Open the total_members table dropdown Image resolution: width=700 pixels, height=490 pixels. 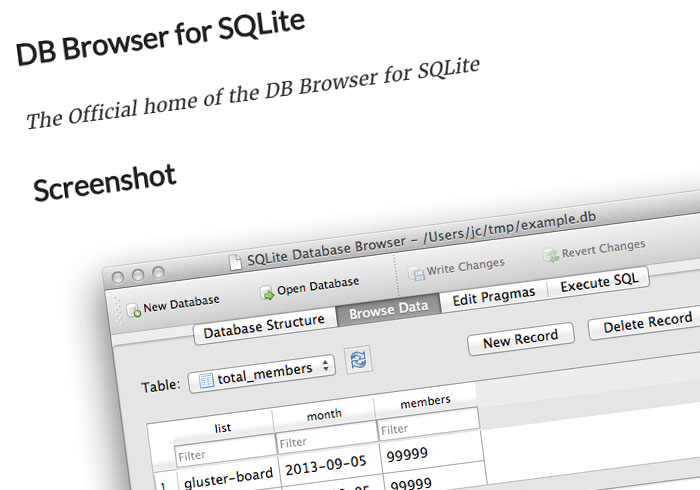[x=262, y=374]
